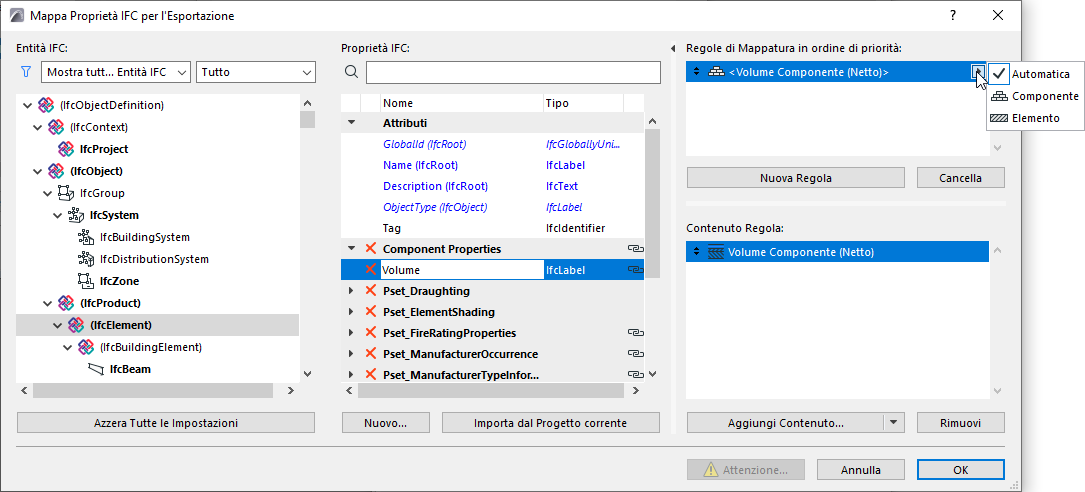Open the Tutto filter dropdown
The height and width of the screenshot is (492, 1085).
pyautogui.click(x=257, y=72)
